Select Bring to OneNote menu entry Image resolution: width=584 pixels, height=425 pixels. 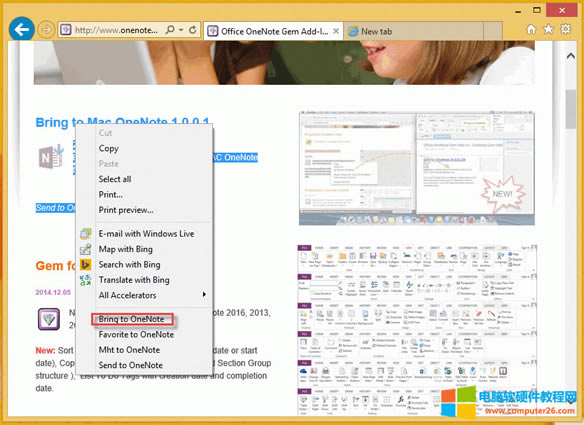click(132, 319)
